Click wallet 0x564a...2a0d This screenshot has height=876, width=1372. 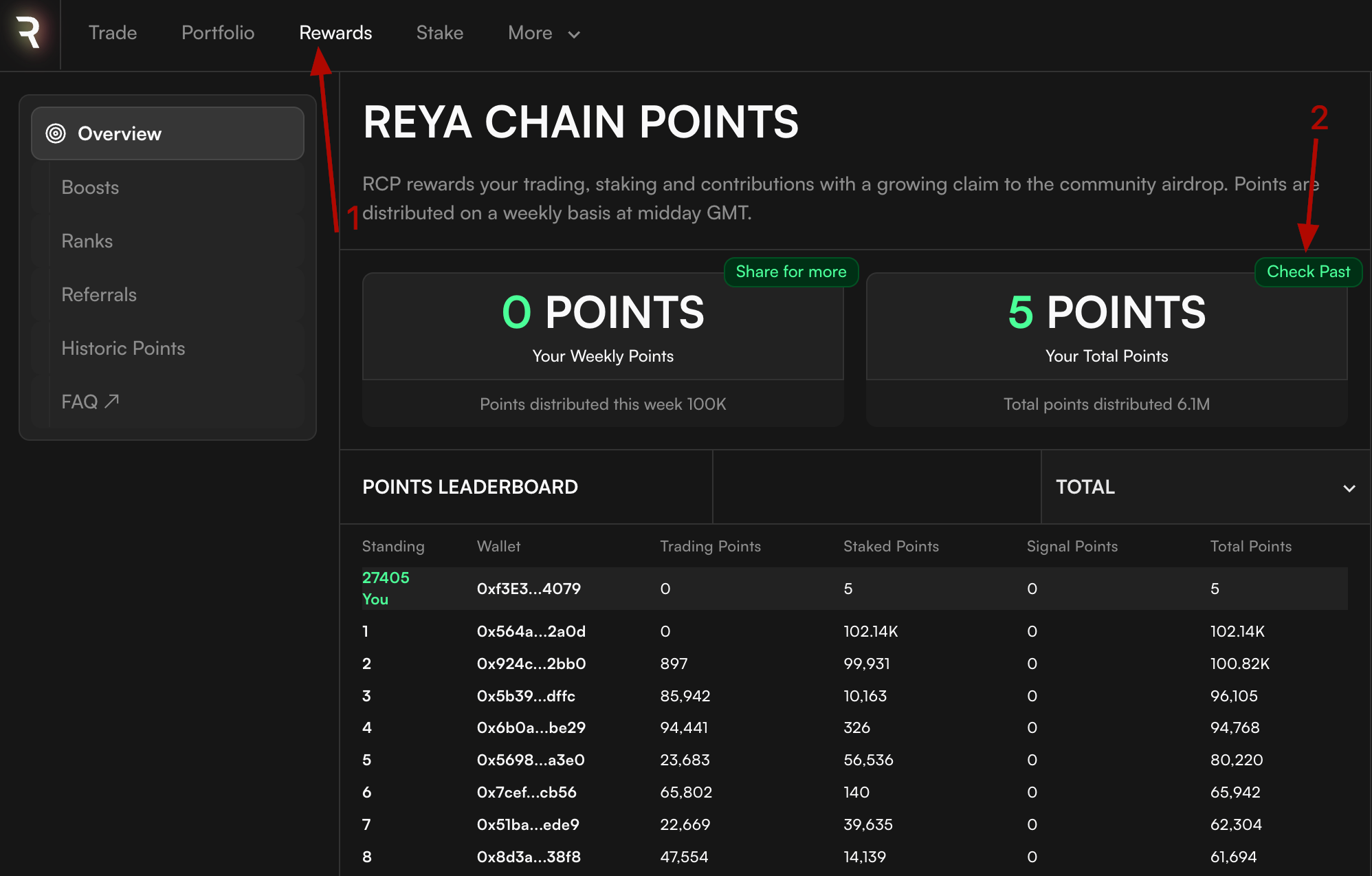click(x=531, y=631)
